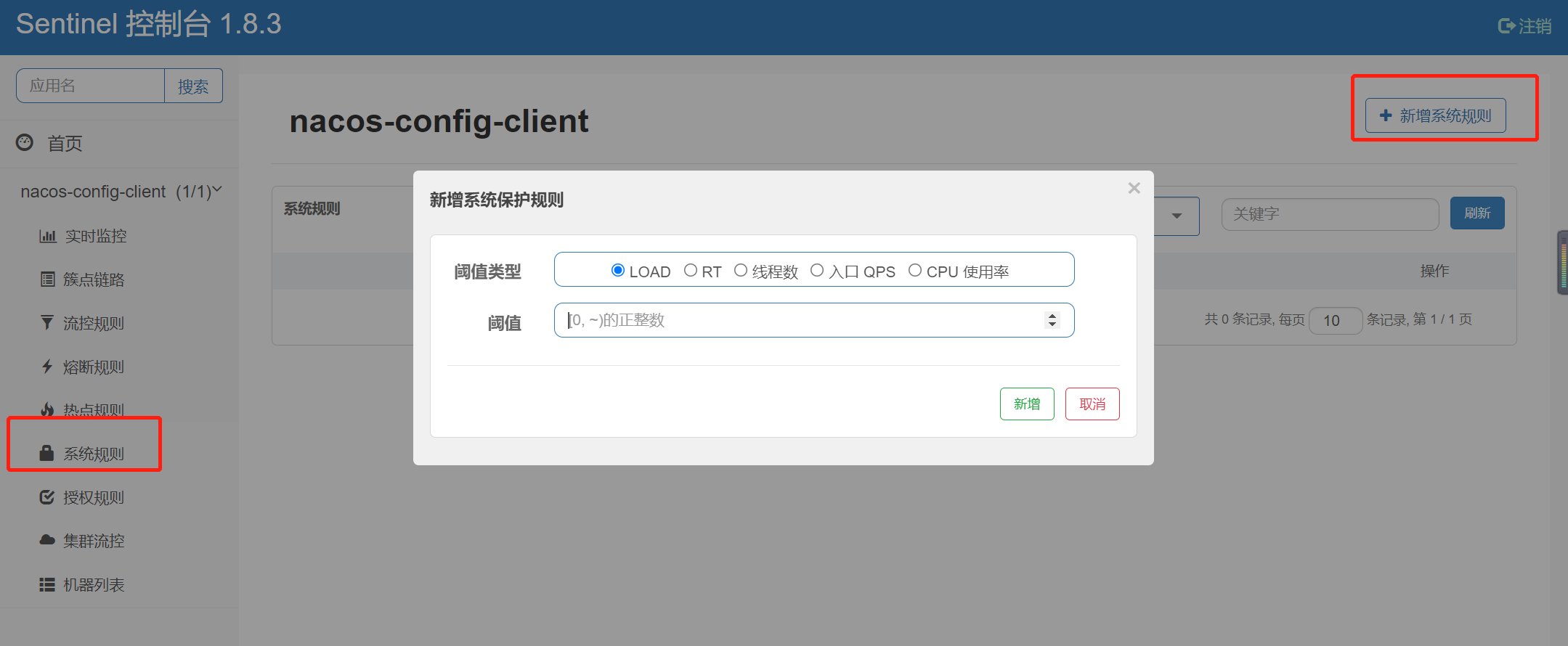Click the bar chart icon for 实时监控
The height and width of the screenshot is (646, 1568).
[47, 236]
